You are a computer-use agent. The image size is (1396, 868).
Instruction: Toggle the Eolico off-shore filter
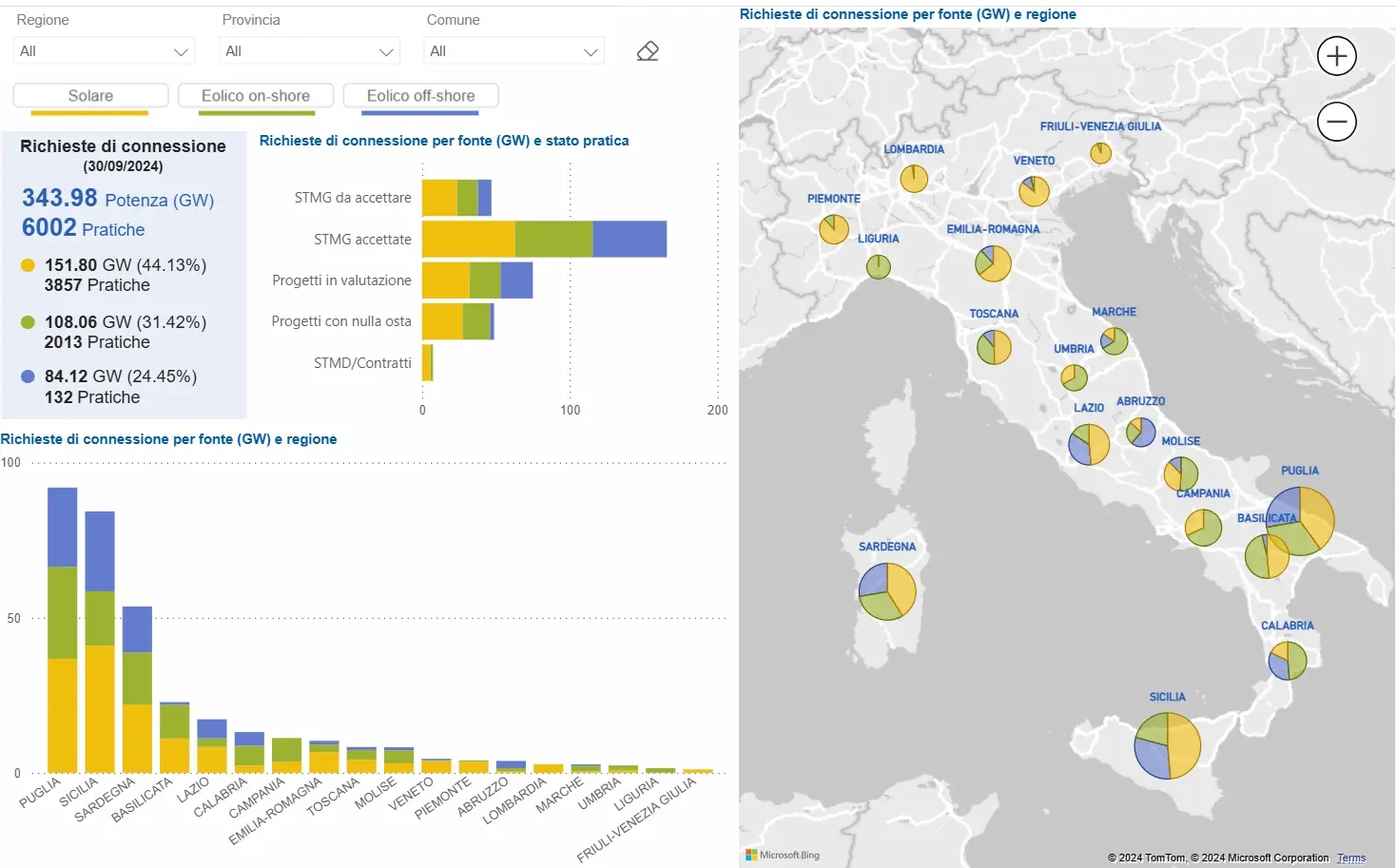click(421, 96)
